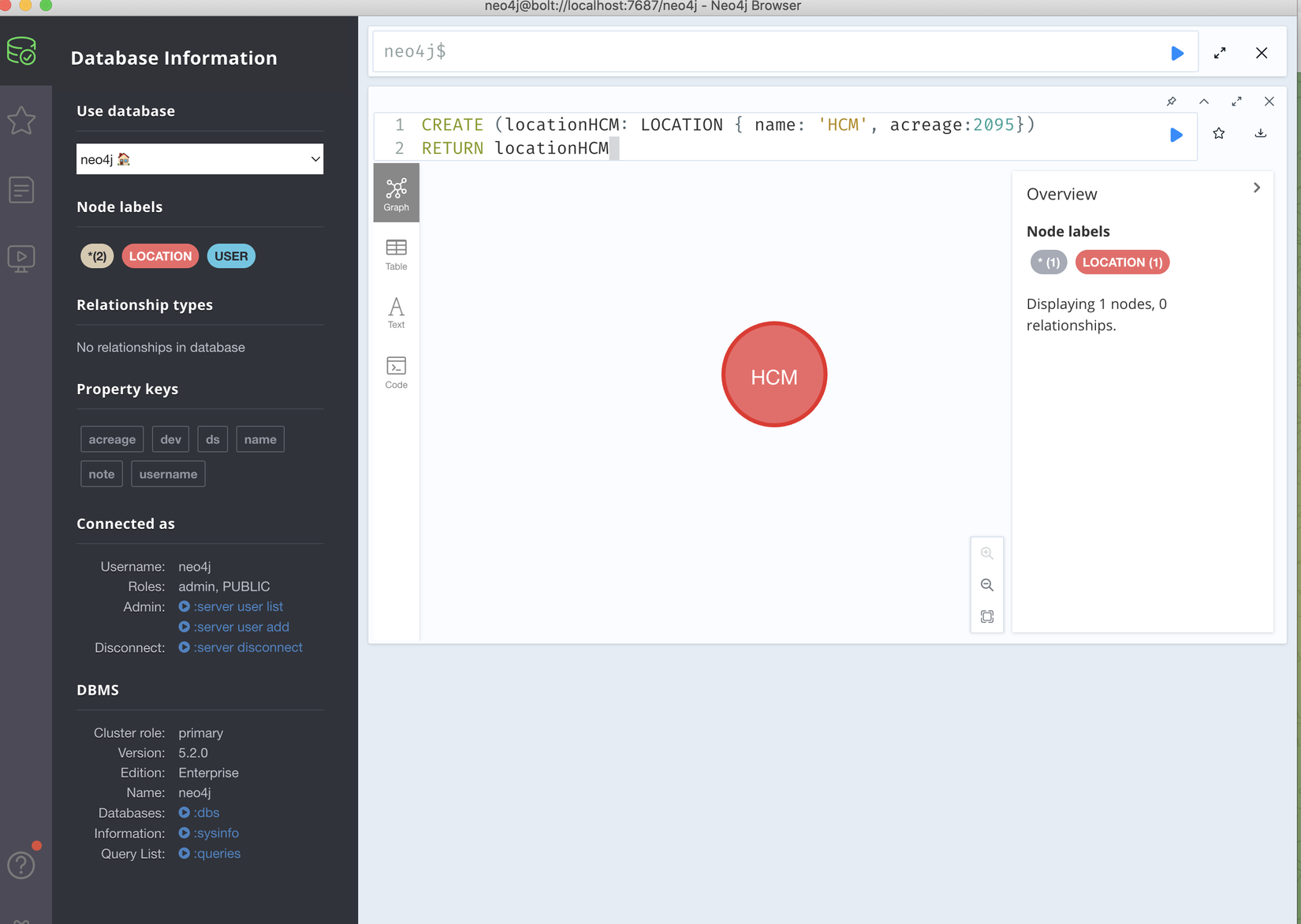This screenshot has width=1301, height=924.
Task: Click the dev property key
Action: point(171,439)
